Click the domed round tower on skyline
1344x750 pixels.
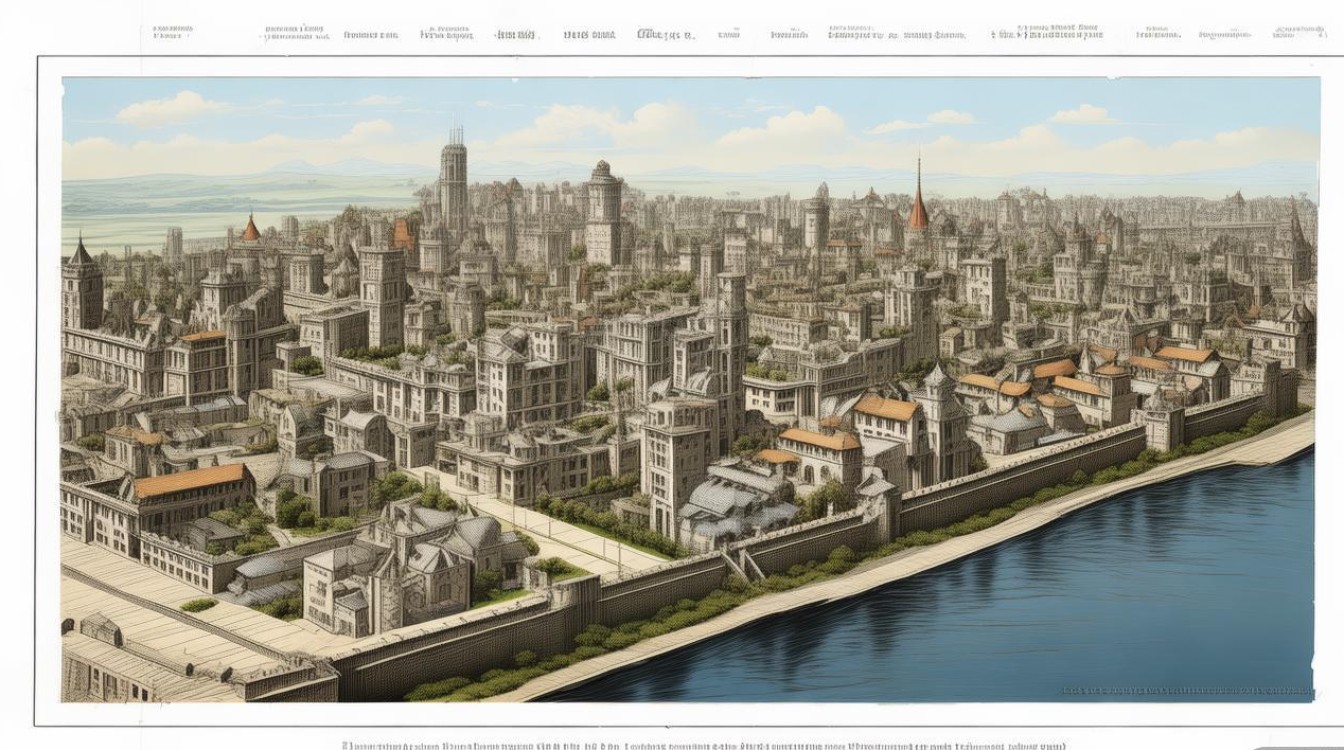tap(604, 195)
